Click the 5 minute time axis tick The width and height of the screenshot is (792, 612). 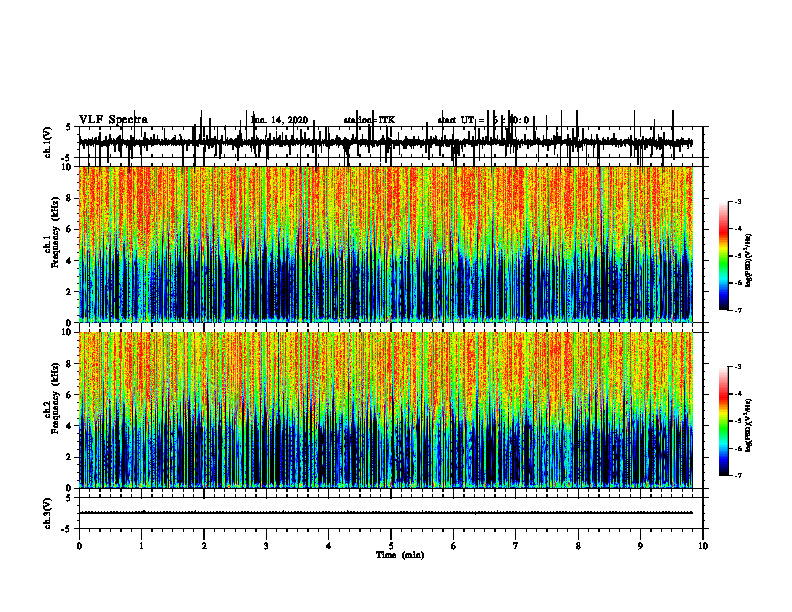[x=391, y=546]
